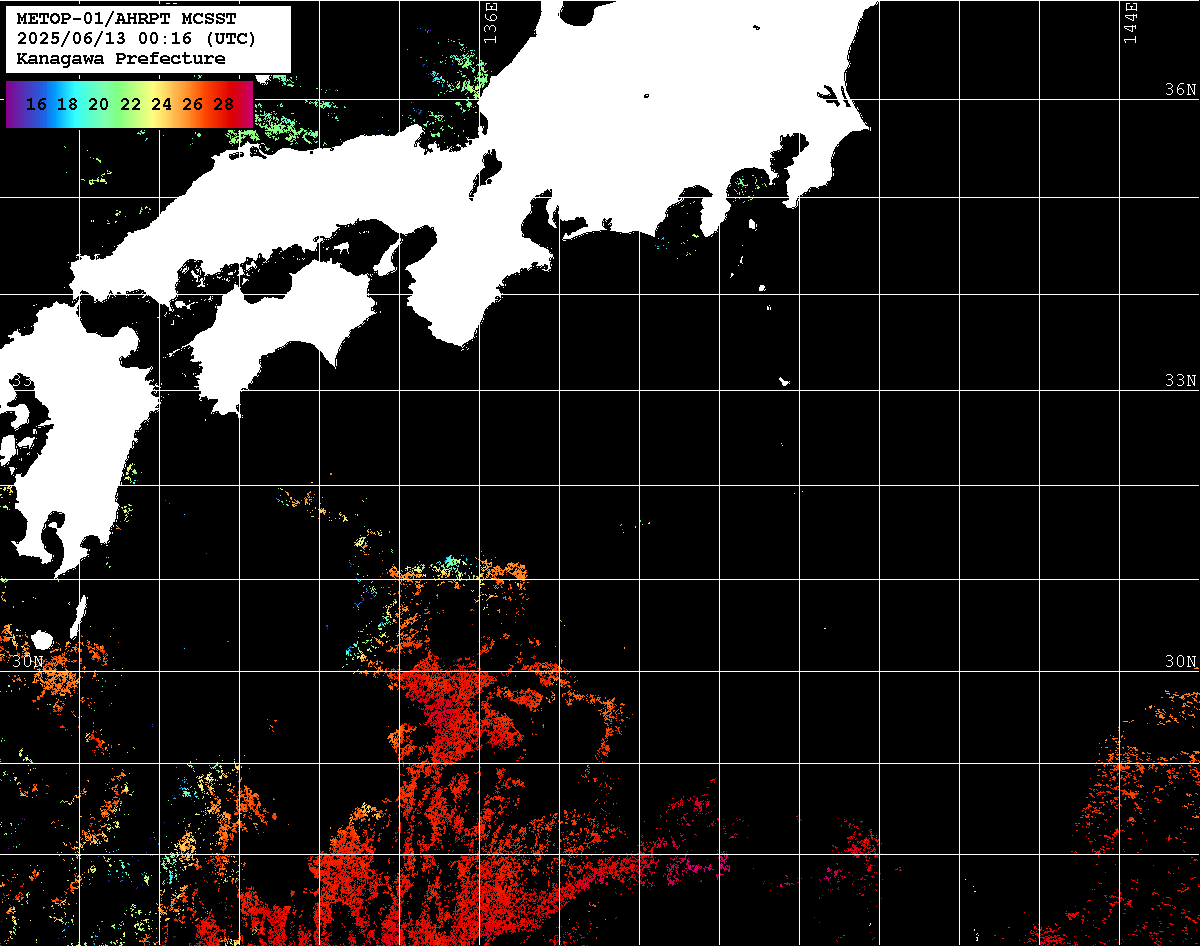Viewport: 1200px width, 946px height.
Task: Click the 18 value on temperature scale
Action: click(67, 104)
